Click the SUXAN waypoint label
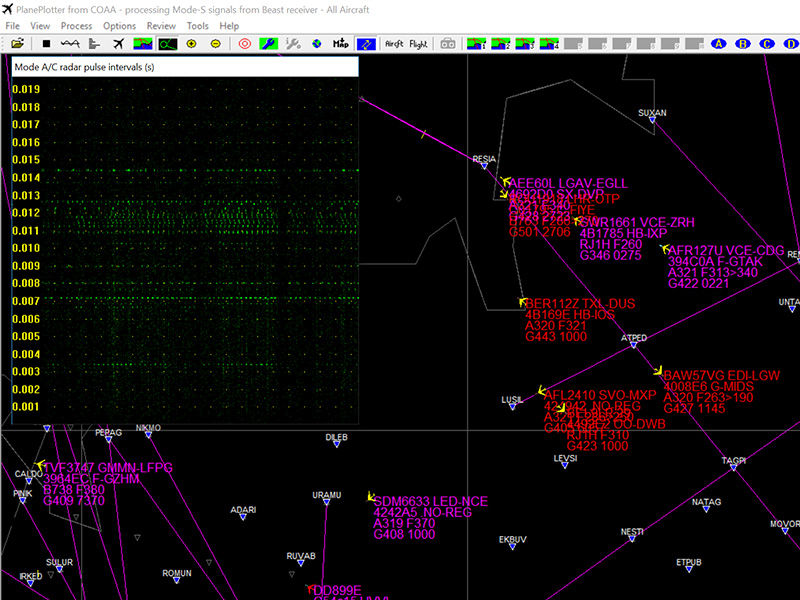Image resolution: width=800 pixels, height=600 pixels. click(x=652, y=113)
